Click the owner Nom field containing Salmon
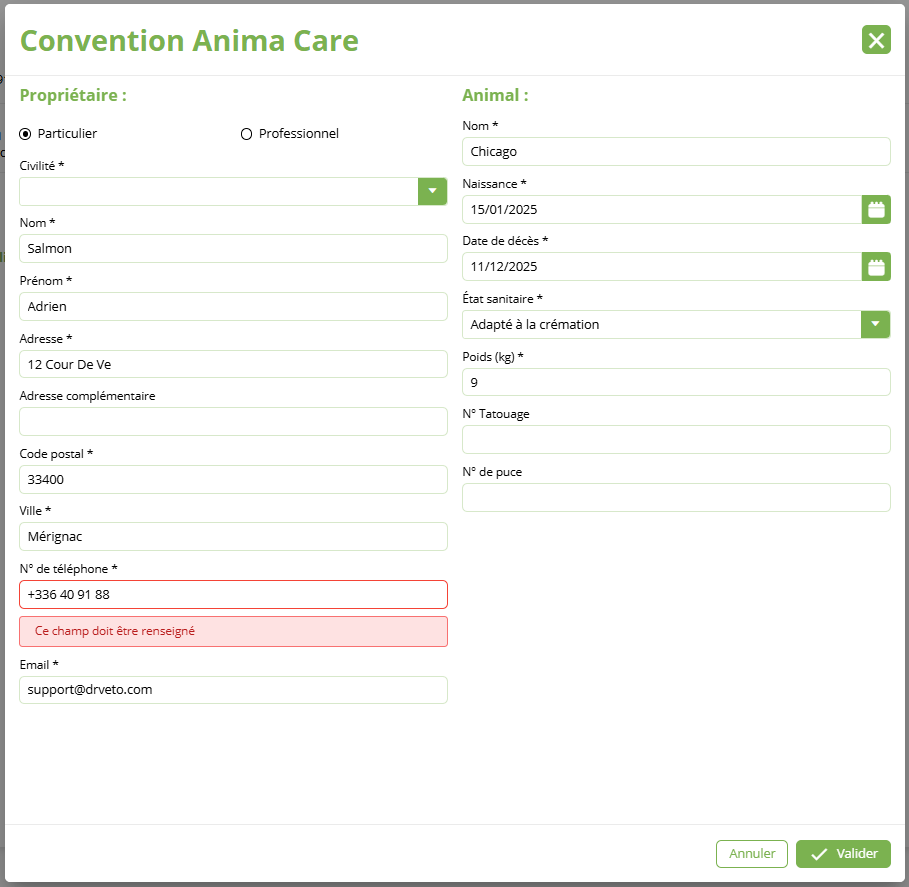Screen dimensions: 909x887 tap(233, 249)
